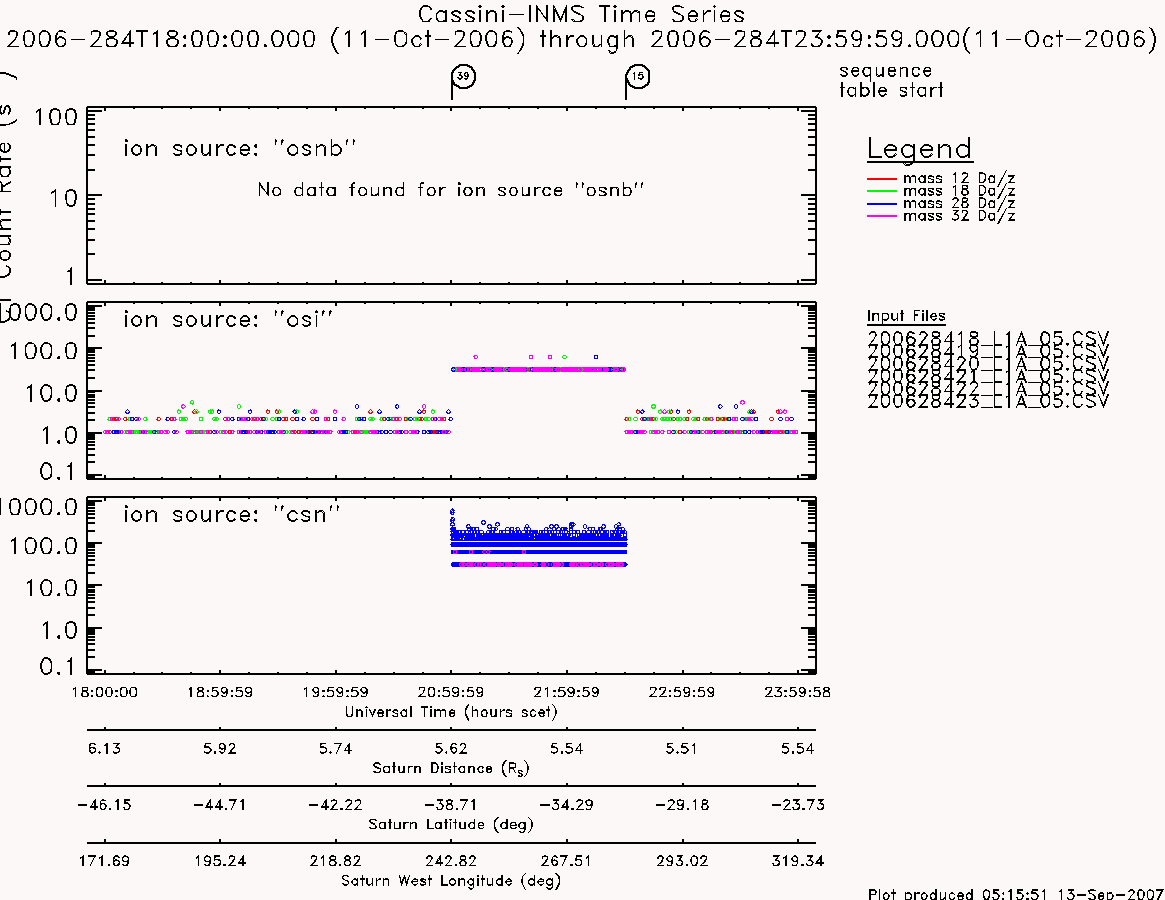Click the Saturn Latitude value -46.15

tap(104, 805)
